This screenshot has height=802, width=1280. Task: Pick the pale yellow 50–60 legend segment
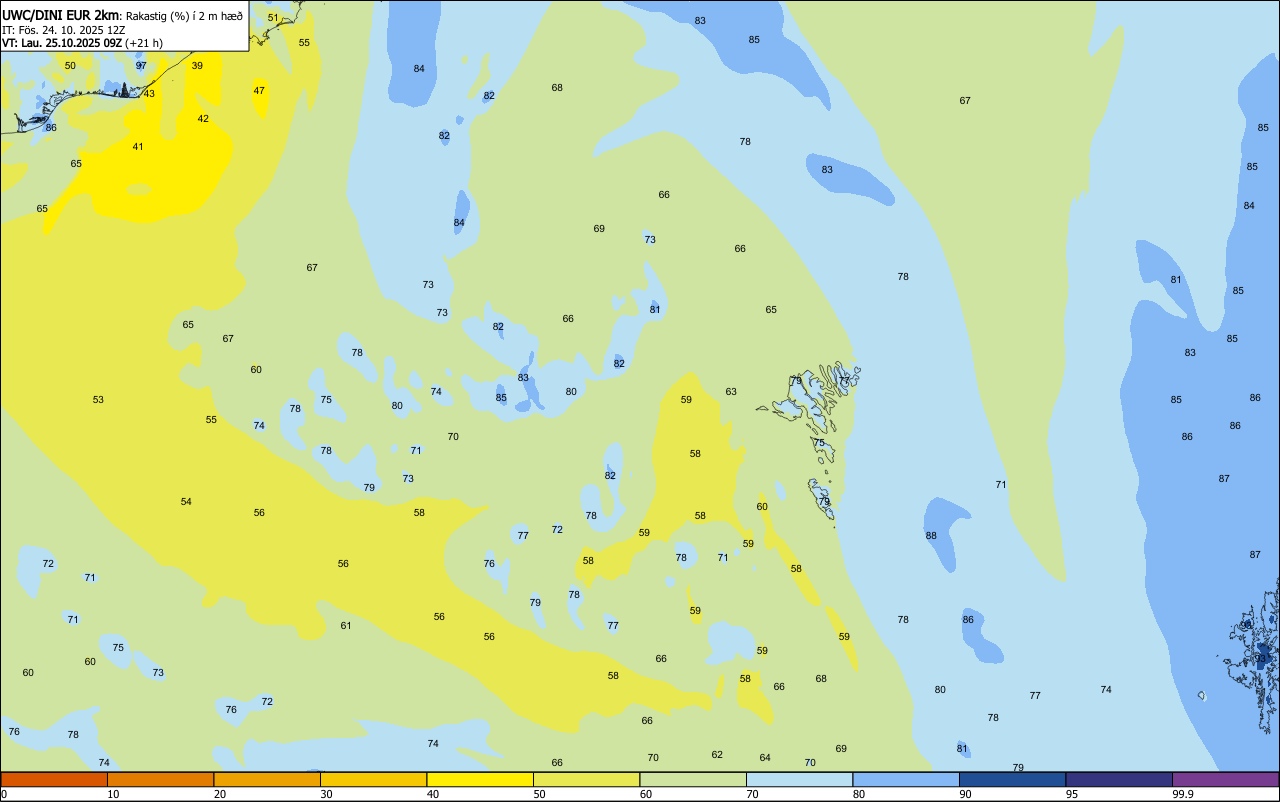pos(586,779)
